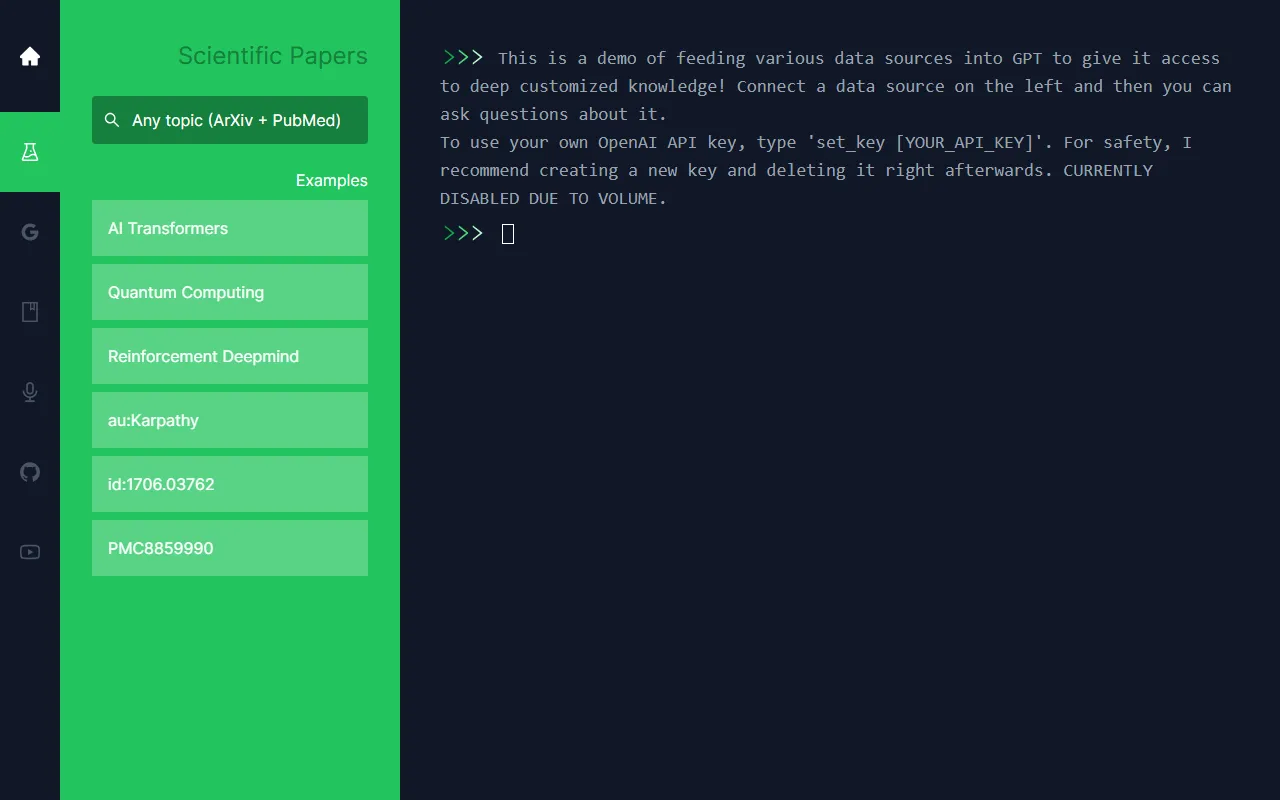Open the YouTube data source
The width and height of the screenshot is (1280, 800).
point(29,551)
